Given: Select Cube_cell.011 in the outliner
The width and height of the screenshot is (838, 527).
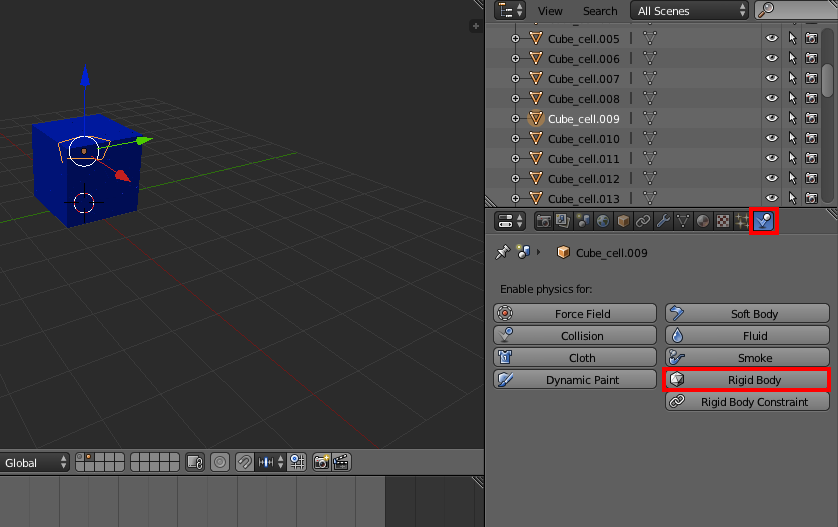Looking at the screenshot, I should coord(584,159).
